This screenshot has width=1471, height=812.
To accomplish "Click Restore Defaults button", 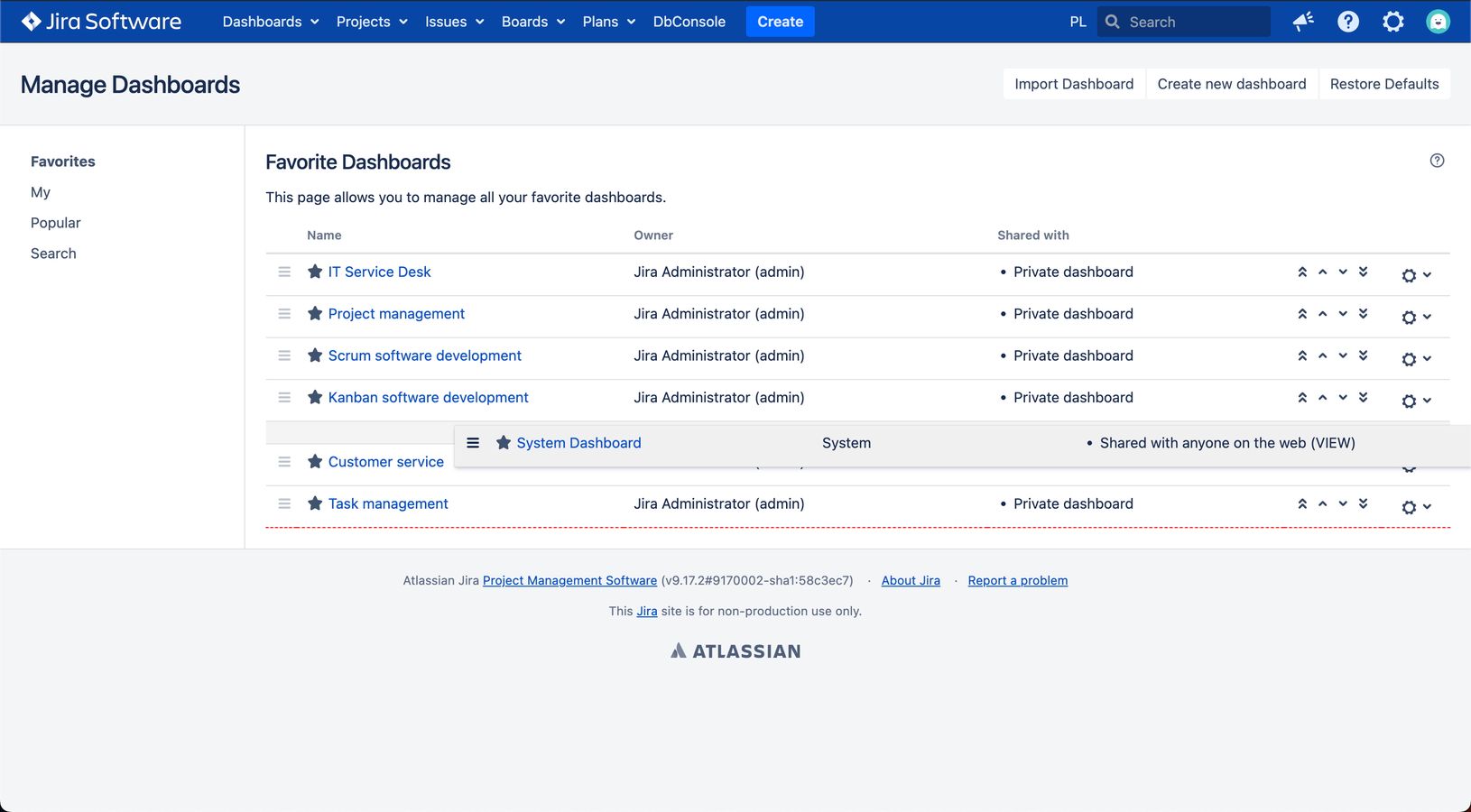I will point(1384,84).
